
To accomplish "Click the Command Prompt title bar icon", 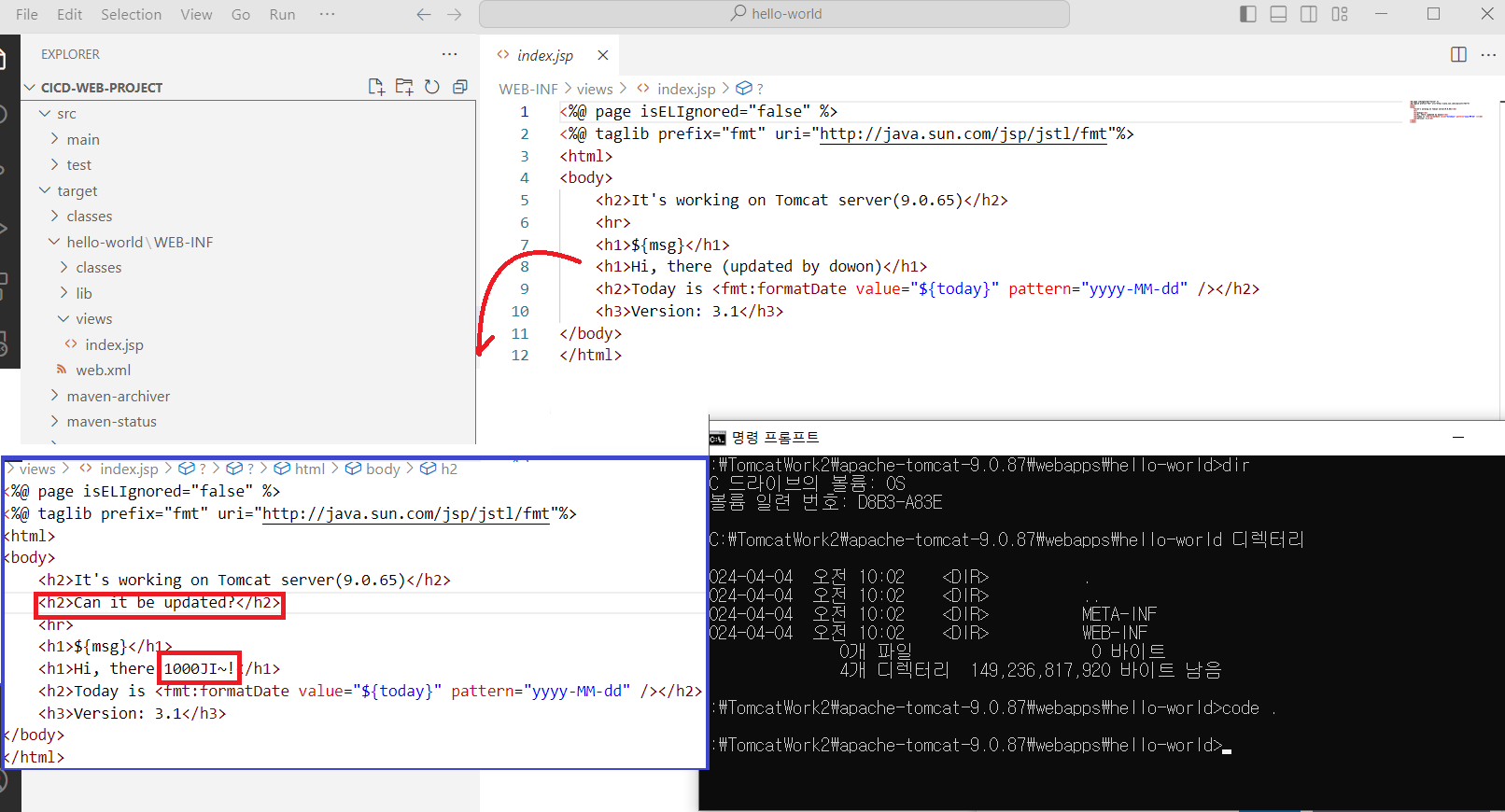I will [x=717, y=438].
